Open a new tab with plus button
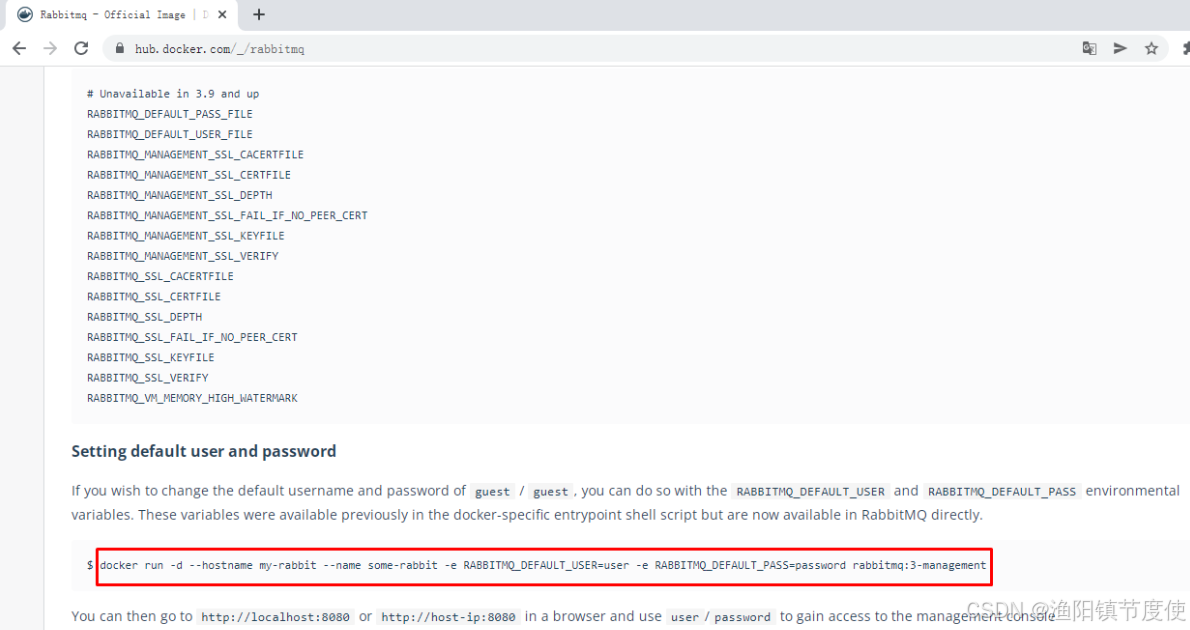This screenshot has height=630, width=1190. pos(259,14)
